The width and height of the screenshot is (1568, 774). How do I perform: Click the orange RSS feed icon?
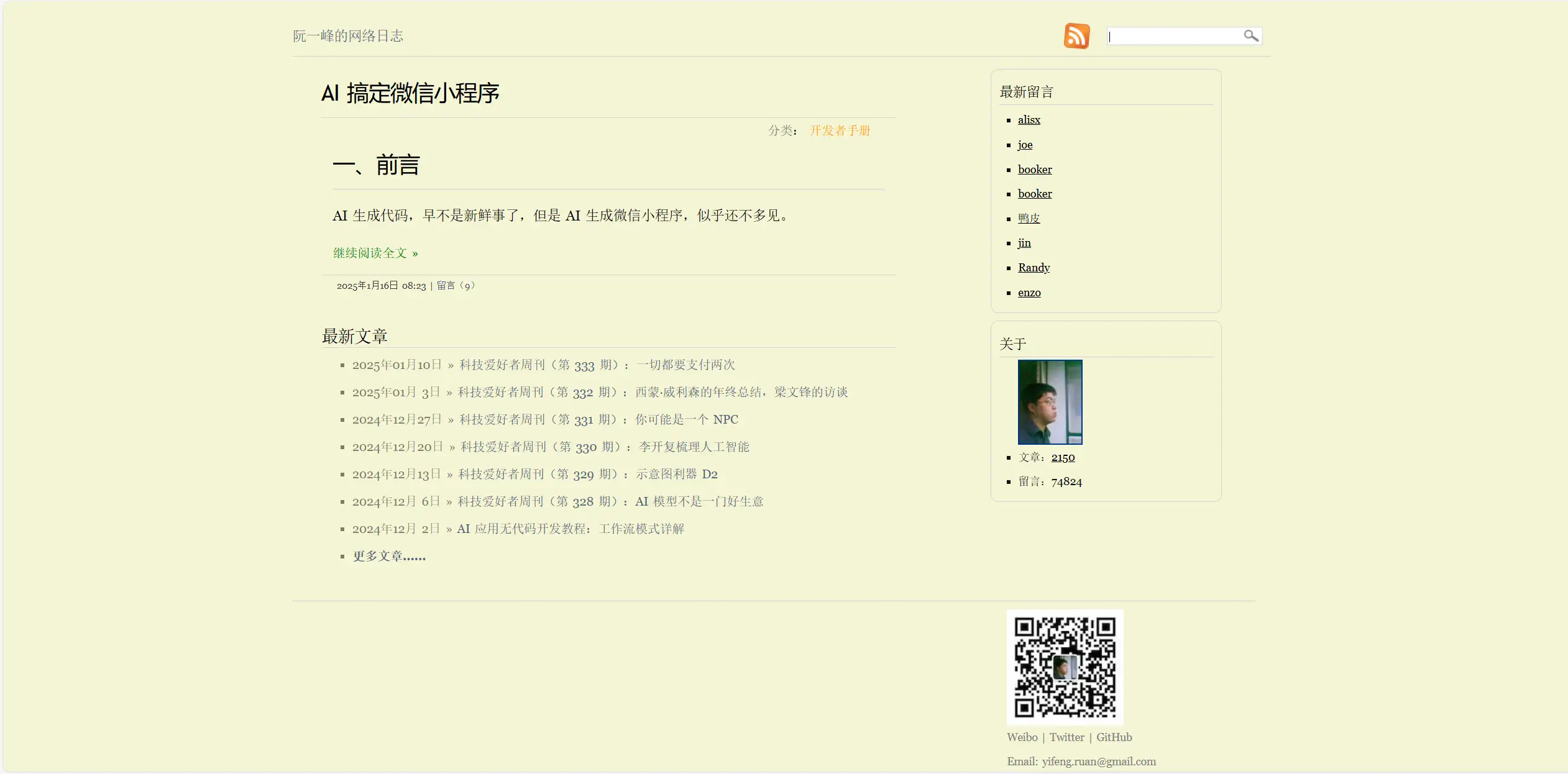[x=1076, y=36]
